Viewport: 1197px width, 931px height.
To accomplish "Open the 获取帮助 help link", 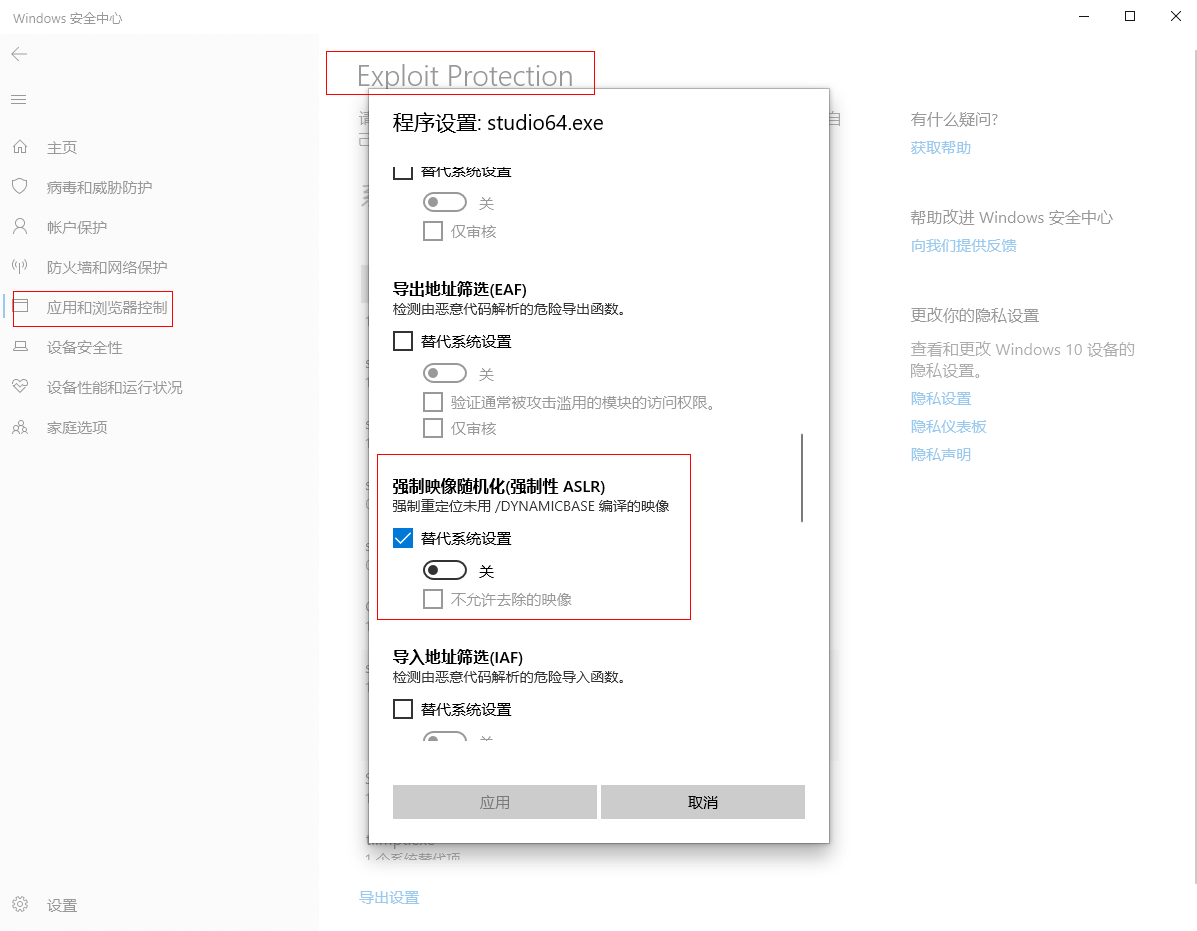I will (x=939, y=146).
